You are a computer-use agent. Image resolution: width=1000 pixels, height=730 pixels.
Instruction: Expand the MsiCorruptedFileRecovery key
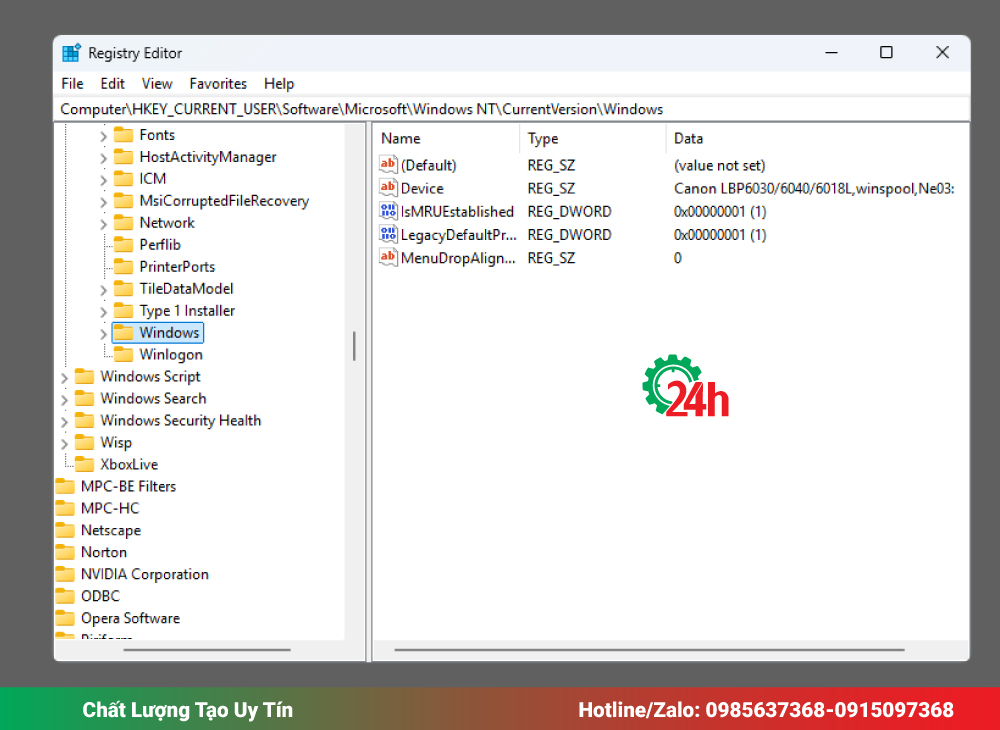click(x=103, y=201)
